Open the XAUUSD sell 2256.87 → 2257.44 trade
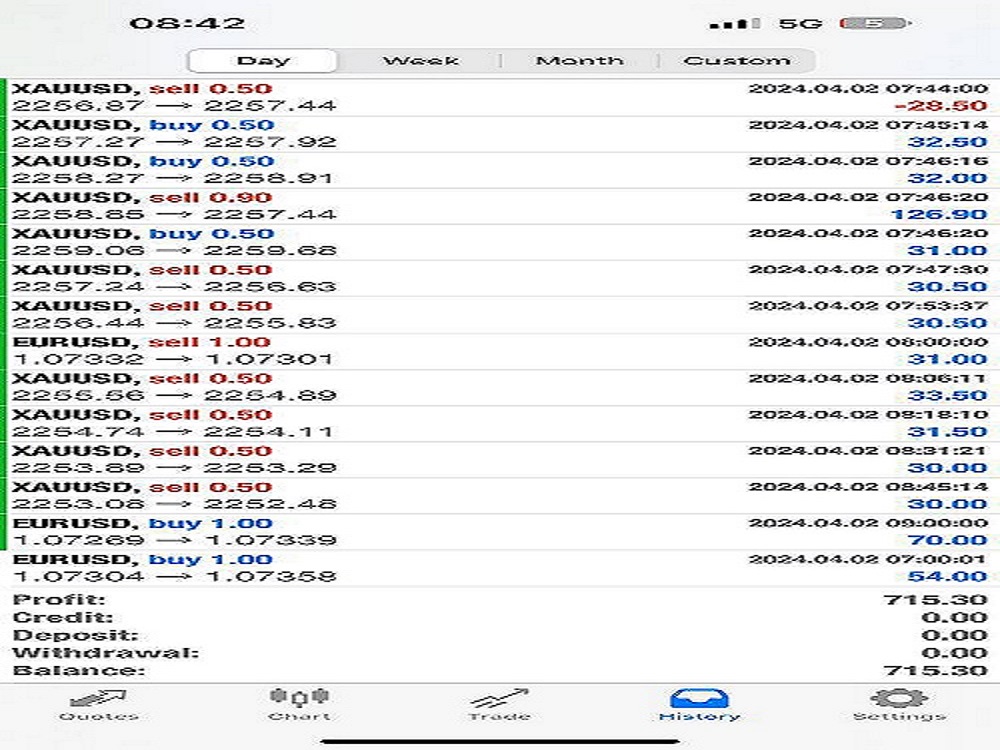The image size is (1000, 750). coord(500,97)
